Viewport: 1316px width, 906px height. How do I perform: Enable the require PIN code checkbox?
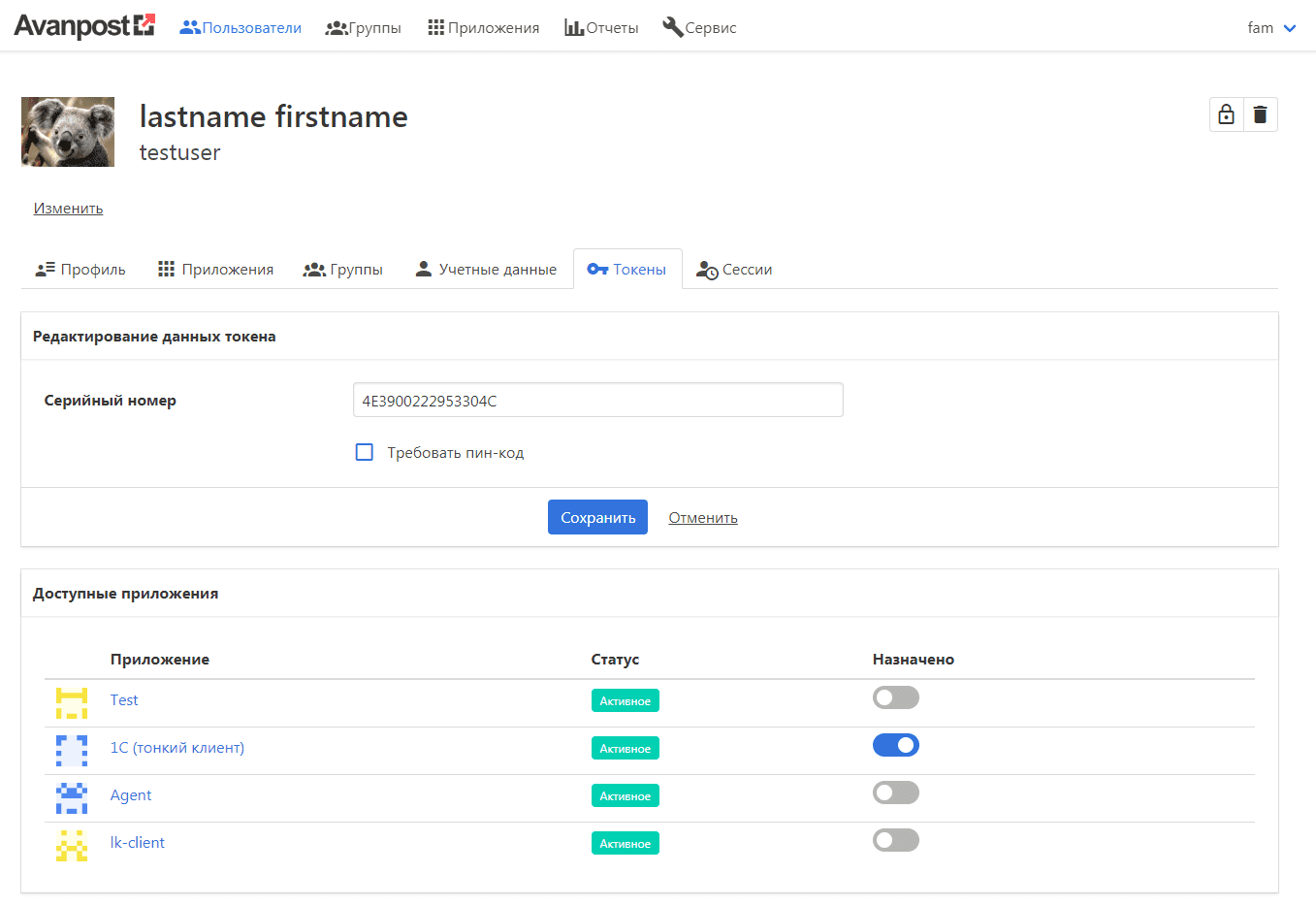(365, 452)
